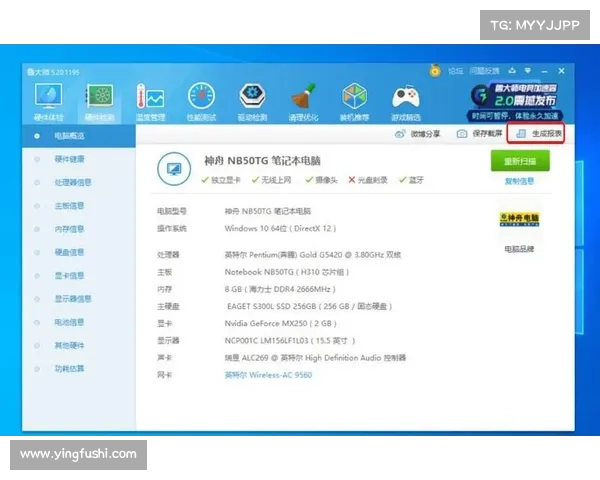Click the NCP001C LM156LF1L03 display value
Image resolution: width=600 pixels, height=480 pixels.
point(290,341)
